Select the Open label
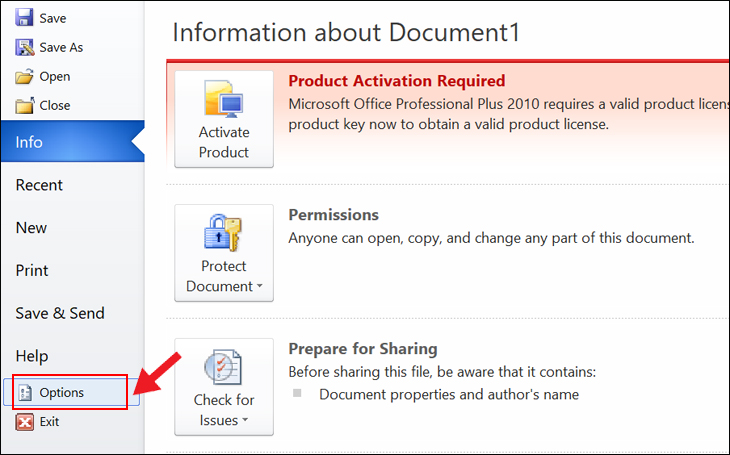The height and width of the screenshot is (455, 730). [x=55, y=76]
